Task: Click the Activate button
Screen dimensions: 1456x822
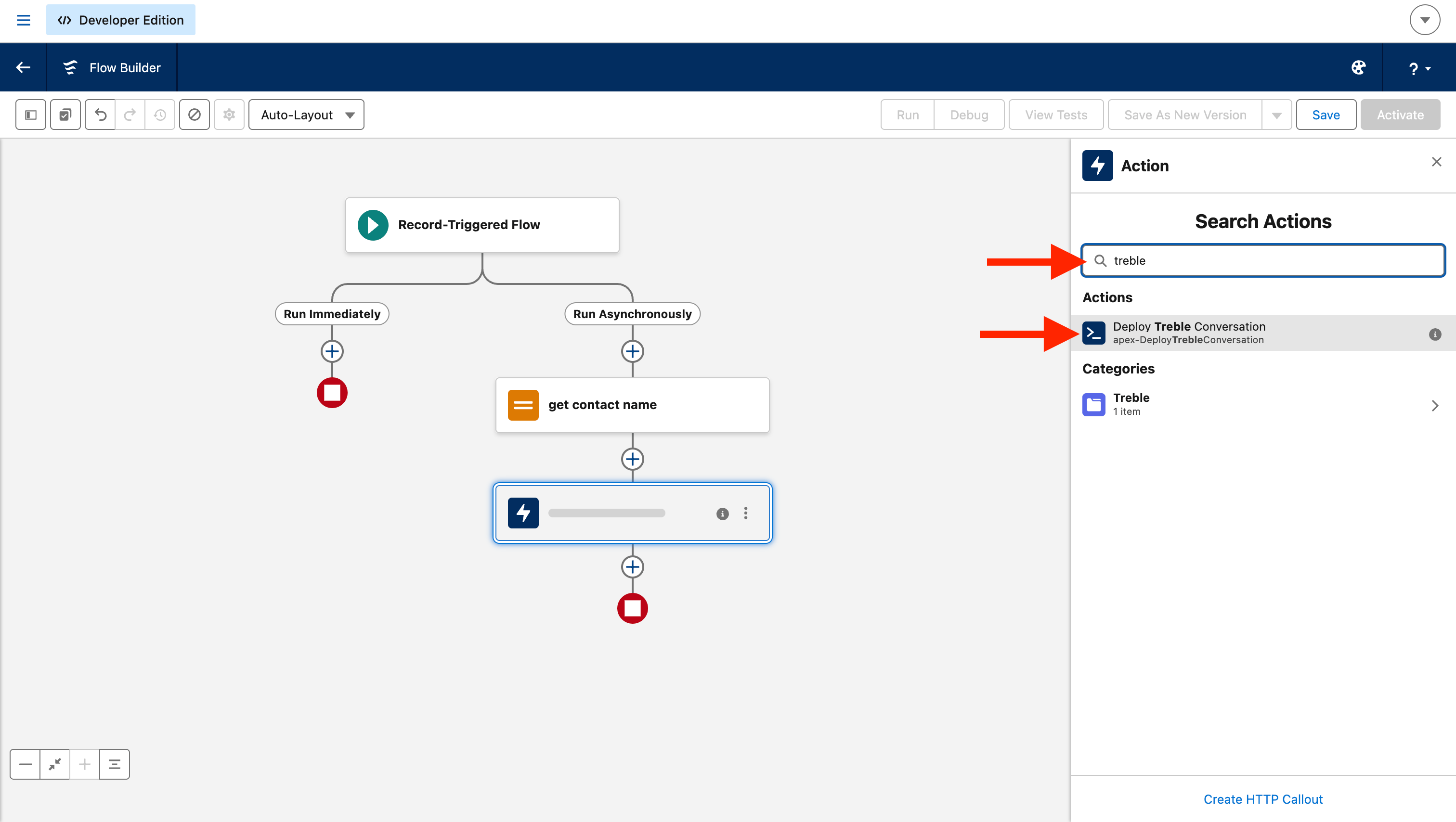Action: click(x=1400, y=115)
